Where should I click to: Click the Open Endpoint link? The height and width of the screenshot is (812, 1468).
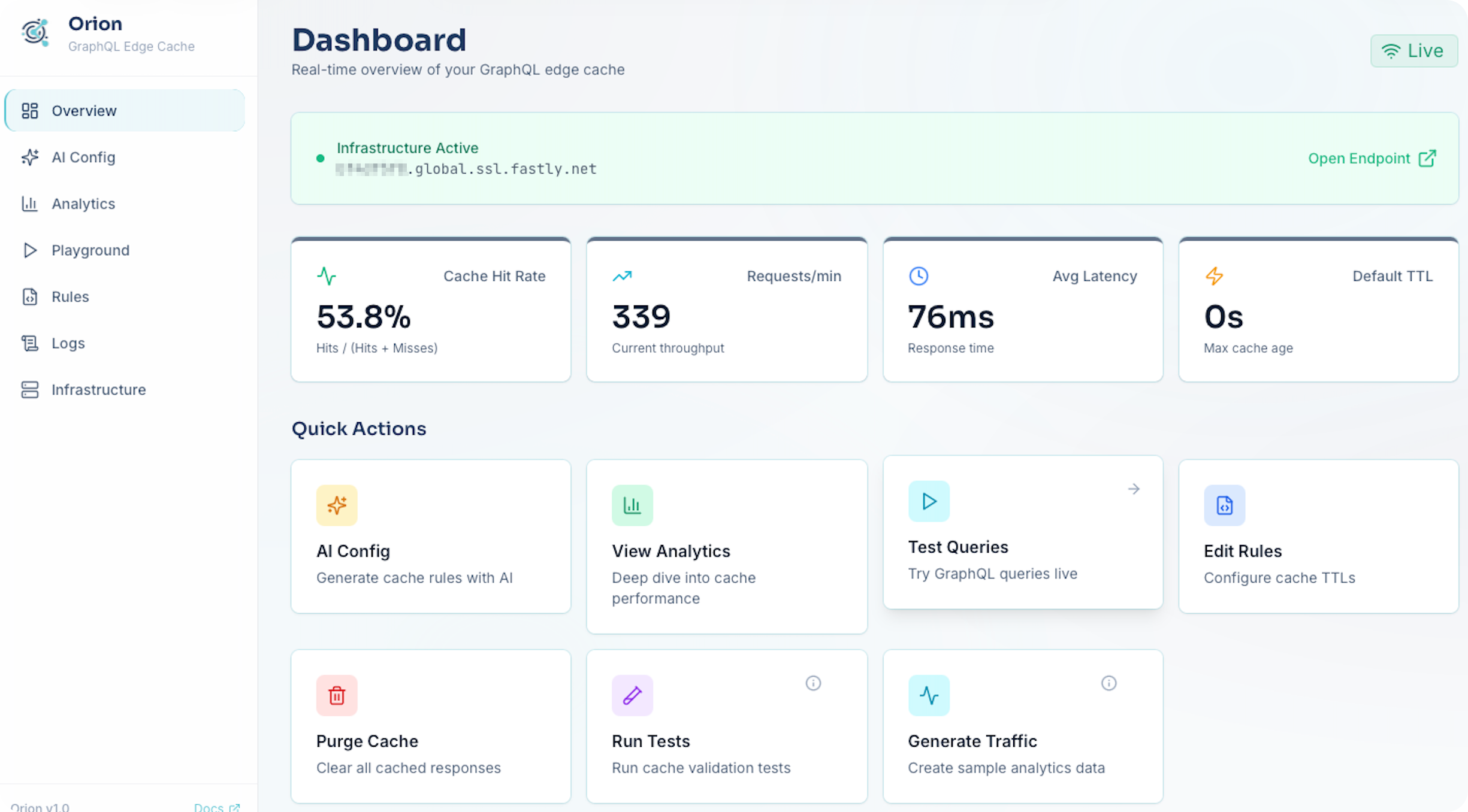coord(1372,159)
